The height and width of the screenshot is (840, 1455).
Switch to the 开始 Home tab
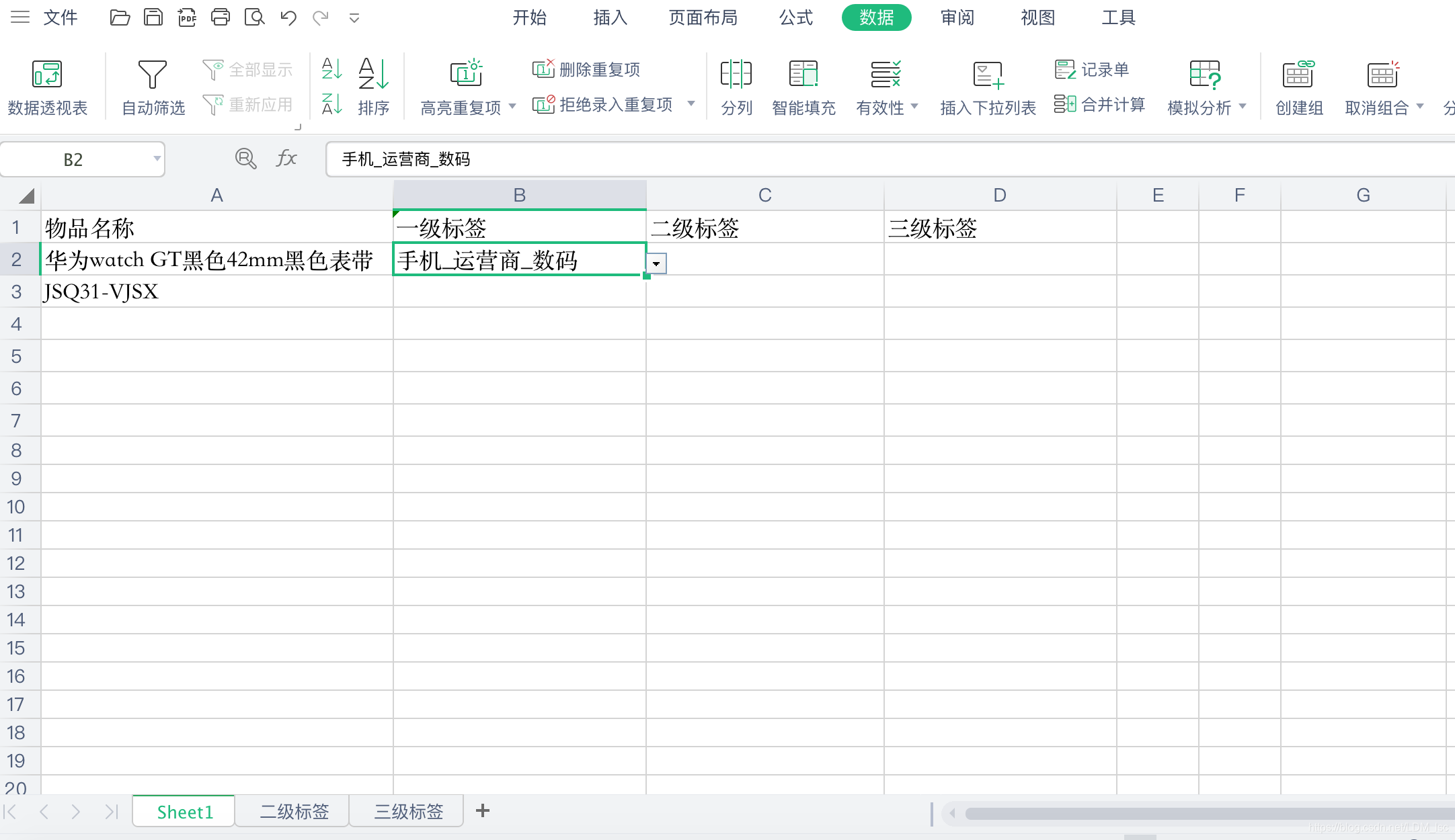click(x=530, y=17)
